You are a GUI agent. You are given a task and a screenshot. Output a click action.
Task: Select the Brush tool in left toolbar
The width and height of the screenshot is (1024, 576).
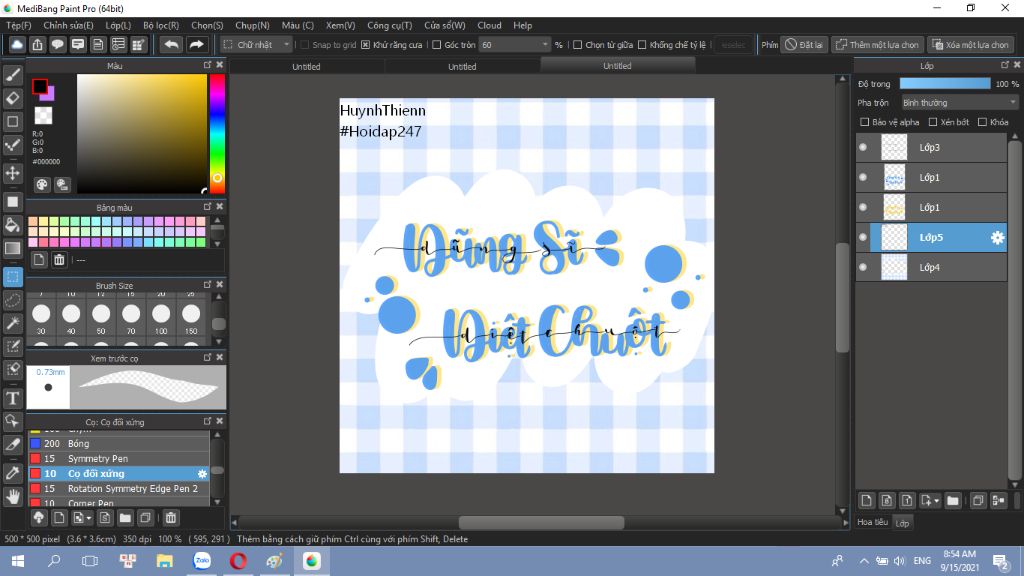12,74
